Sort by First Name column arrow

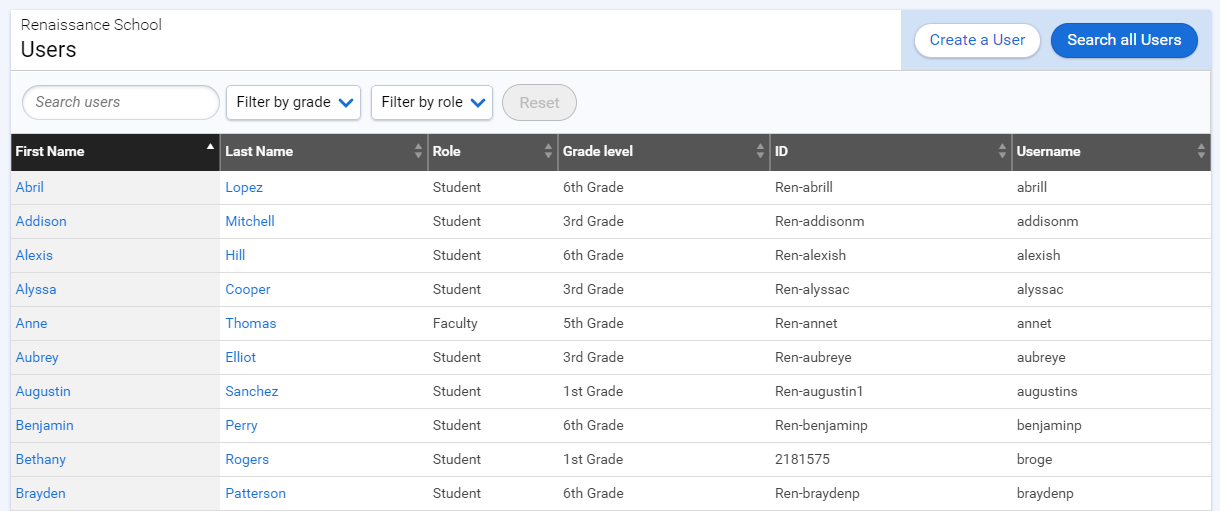click(210, 146)
